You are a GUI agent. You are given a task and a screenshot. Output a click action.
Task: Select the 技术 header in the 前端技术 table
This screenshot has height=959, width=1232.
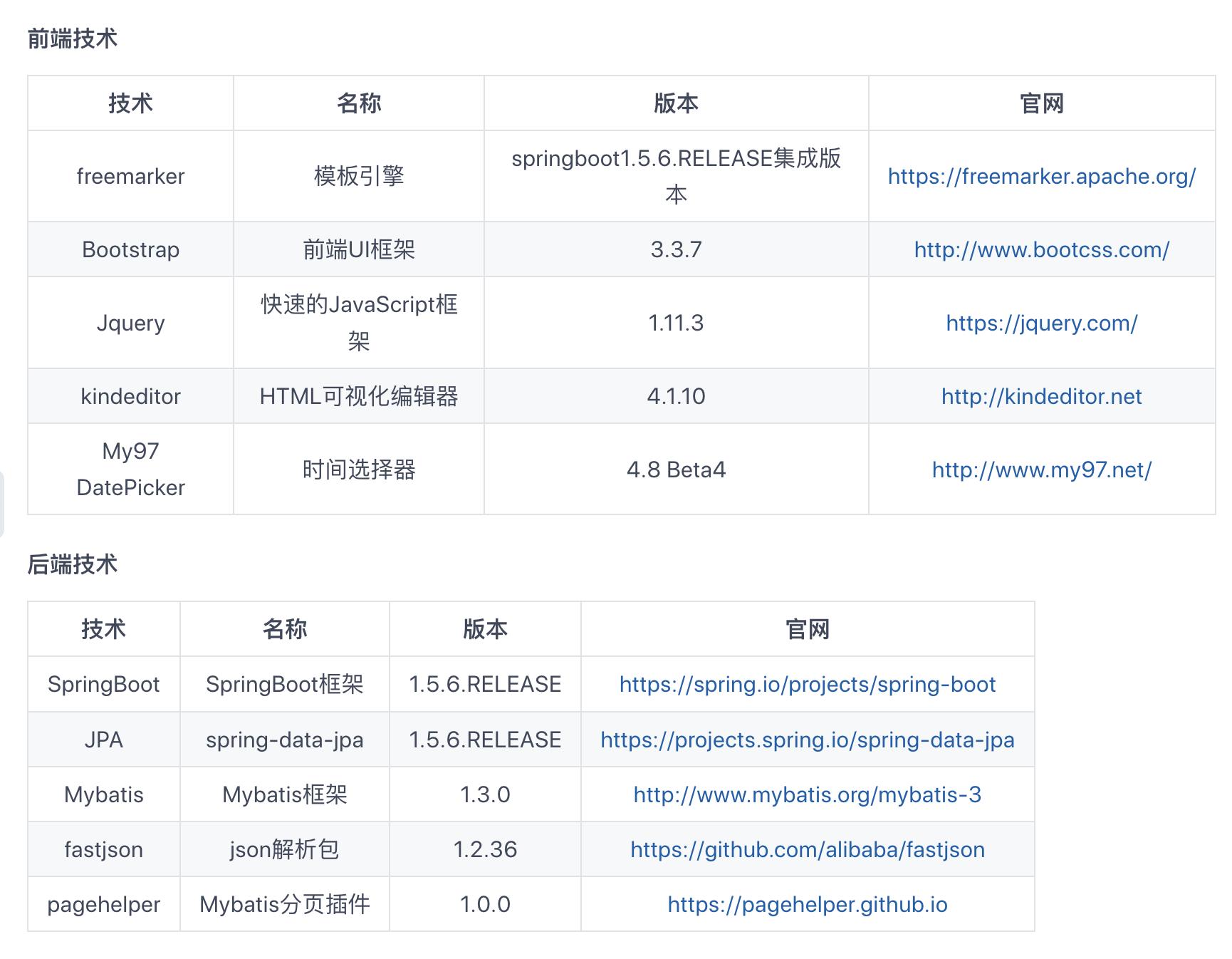[x=131, y=103]
